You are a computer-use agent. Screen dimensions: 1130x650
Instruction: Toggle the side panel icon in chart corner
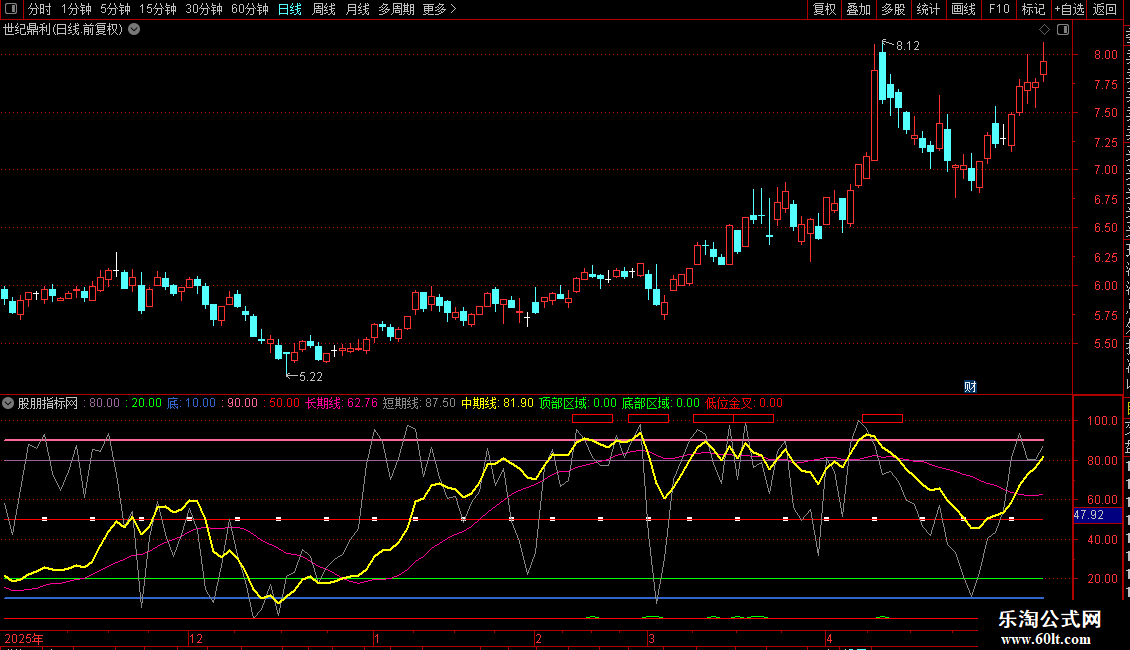click(x=1063, y=30)
